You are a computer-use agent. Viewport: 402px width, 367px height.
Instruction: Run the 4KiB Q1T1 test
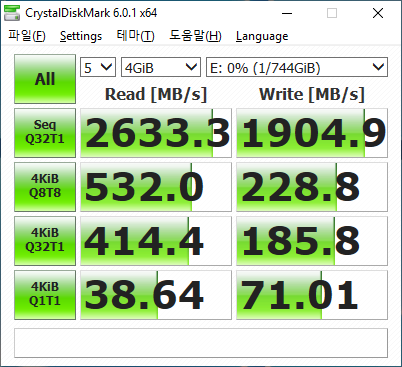tap(45, 295)
